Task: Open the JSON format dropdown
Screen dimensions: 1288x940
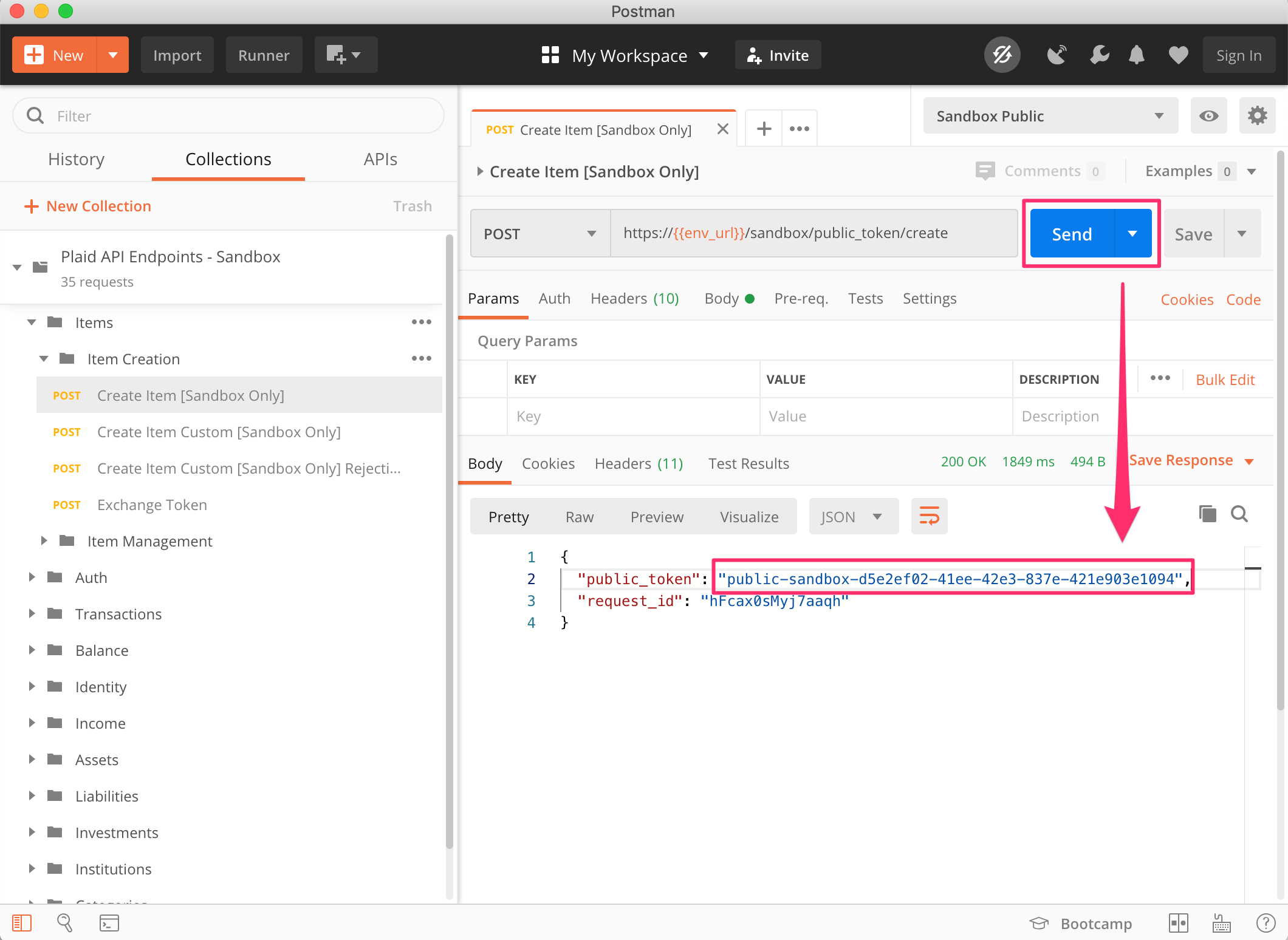Action: 853,516
